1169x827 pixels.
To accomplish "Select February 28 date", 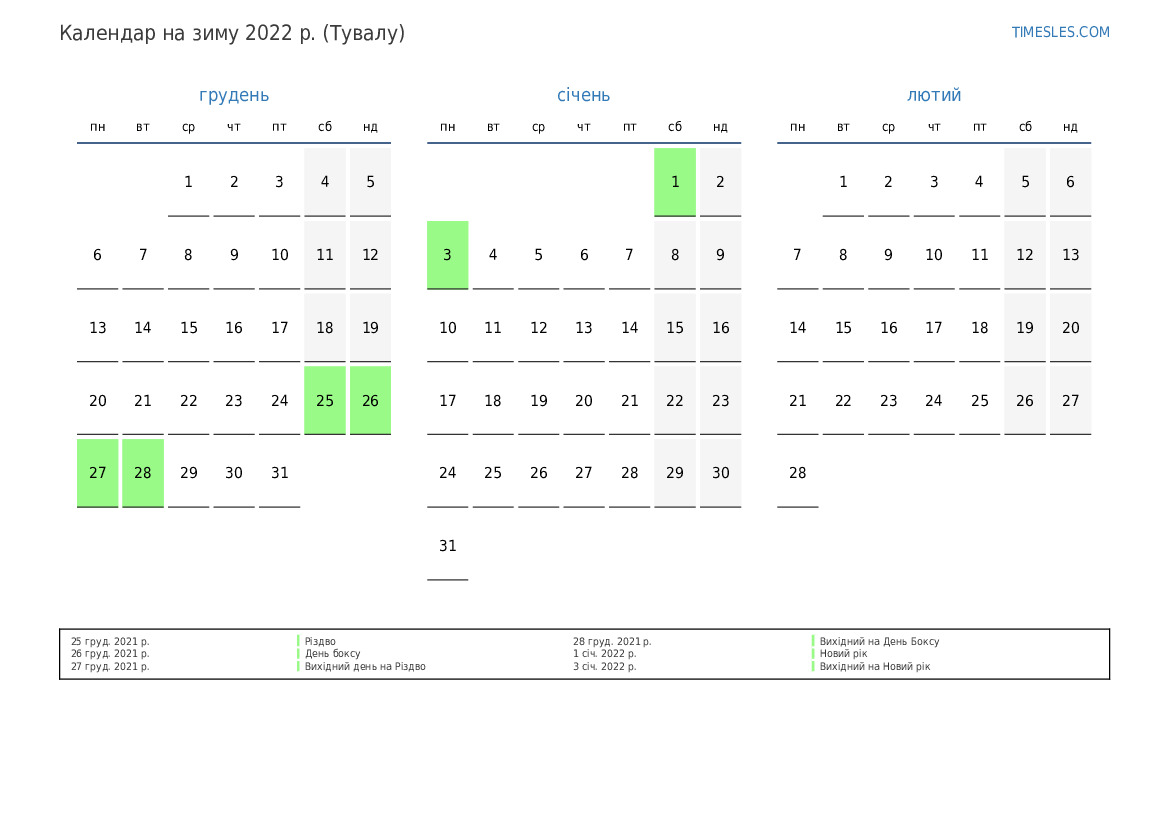I will coord(798,473).
